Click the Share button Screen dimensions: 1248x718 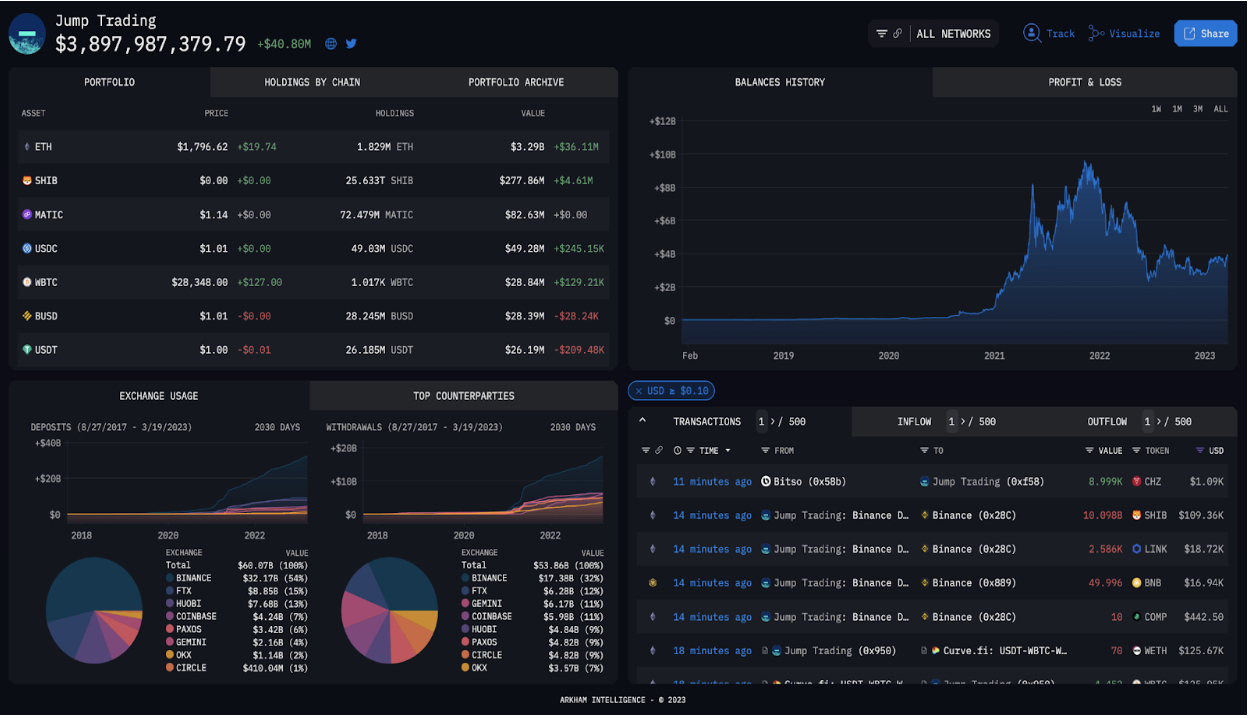point(1205,34)
